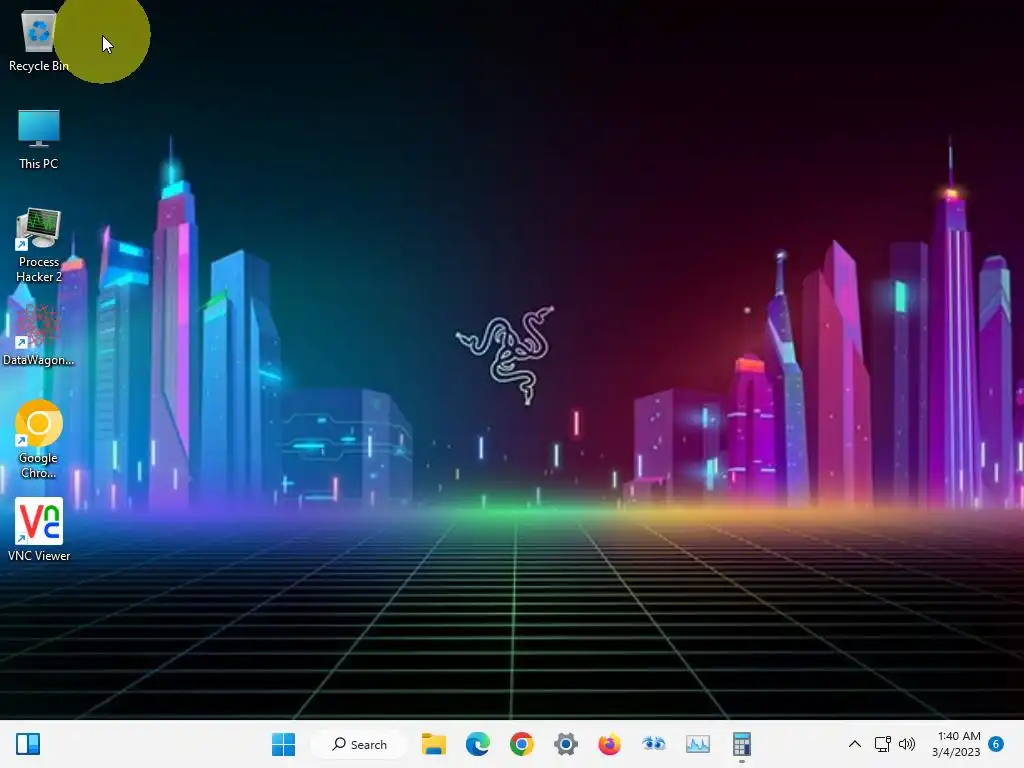Image resolution: width=1024 pixels, height=768 pixels.
Task: Select the Google Chrome desktop shortcut
Action: click(x=39, y=439)
